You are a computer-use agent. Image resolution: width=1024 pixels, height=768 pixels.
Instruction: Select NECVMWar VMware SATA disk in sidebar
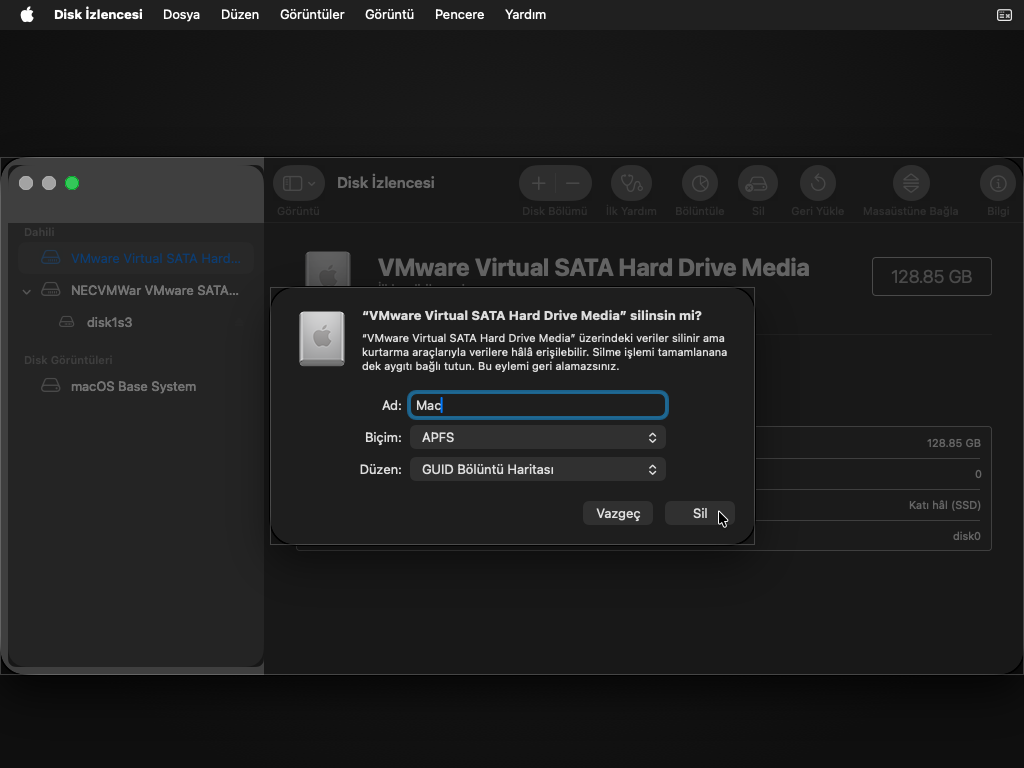pyautogui.click(x=136, y=290)
